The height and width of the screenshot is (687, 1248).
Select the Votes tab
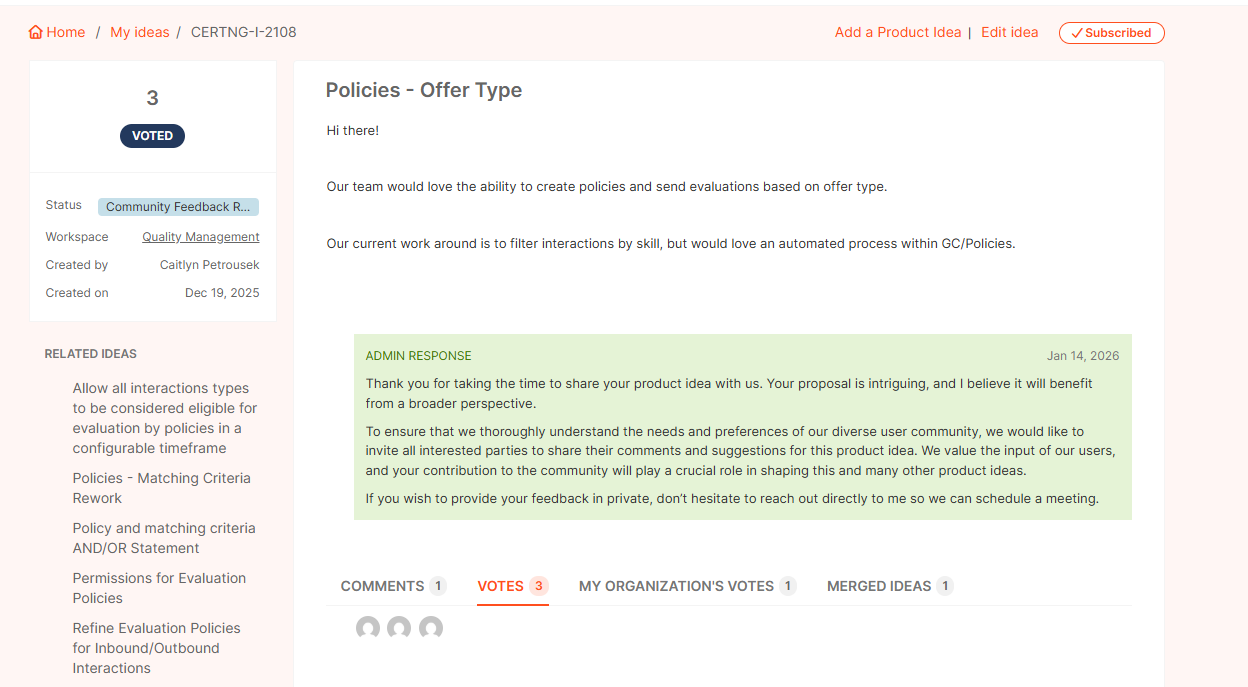[512, 586]
